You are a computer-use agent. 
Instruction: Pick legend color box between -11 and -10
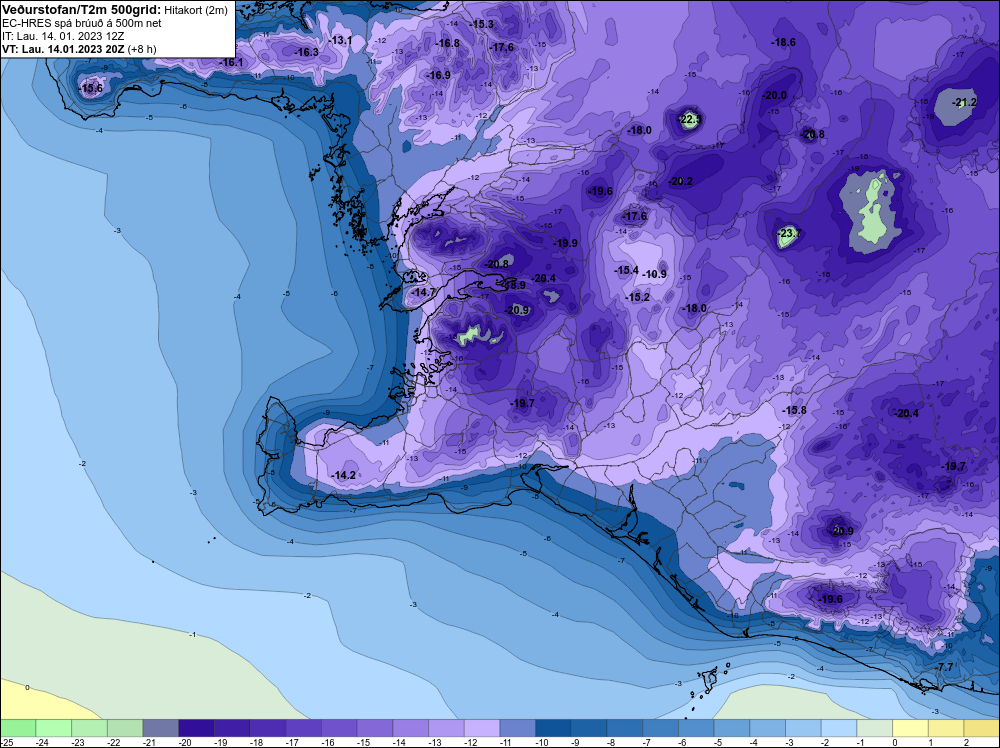517,728
